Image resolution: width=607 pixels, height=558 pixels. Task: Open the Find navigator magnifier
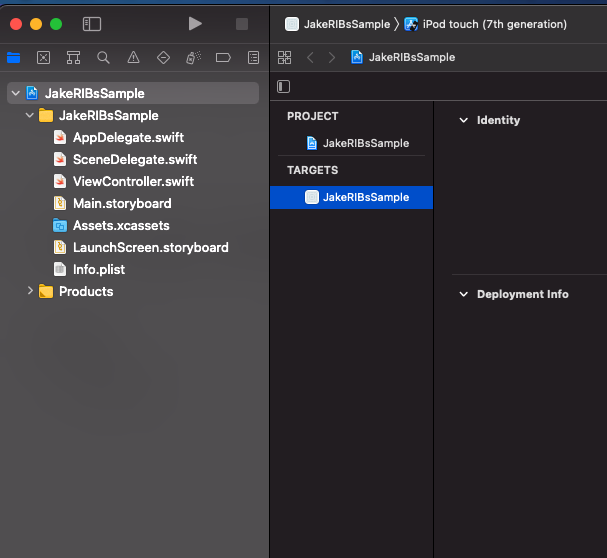tap(103, 58)
